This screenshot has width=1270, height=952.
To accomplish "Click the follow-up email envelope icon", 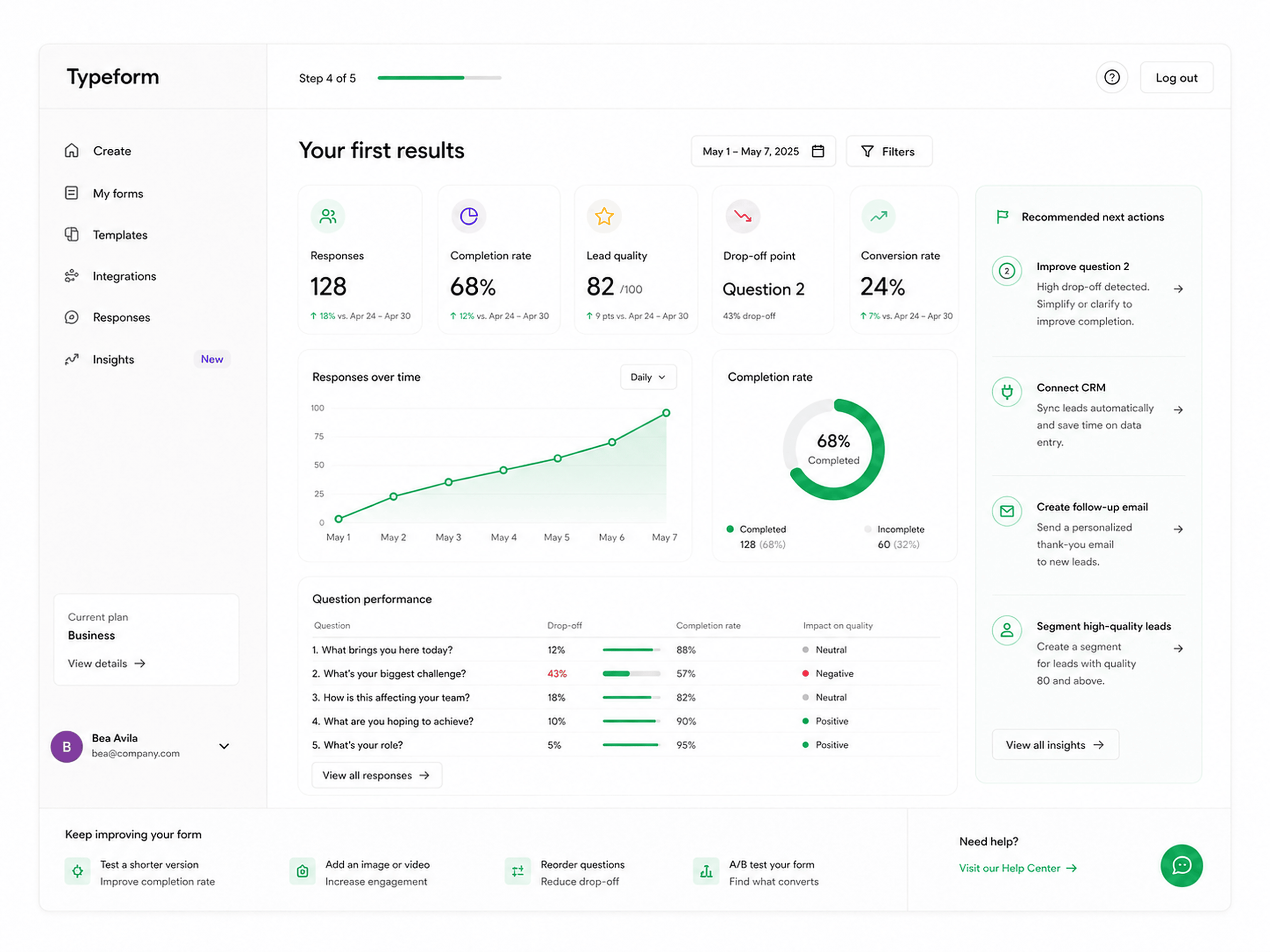I will pyautogui.click(x=1007, y=511).
